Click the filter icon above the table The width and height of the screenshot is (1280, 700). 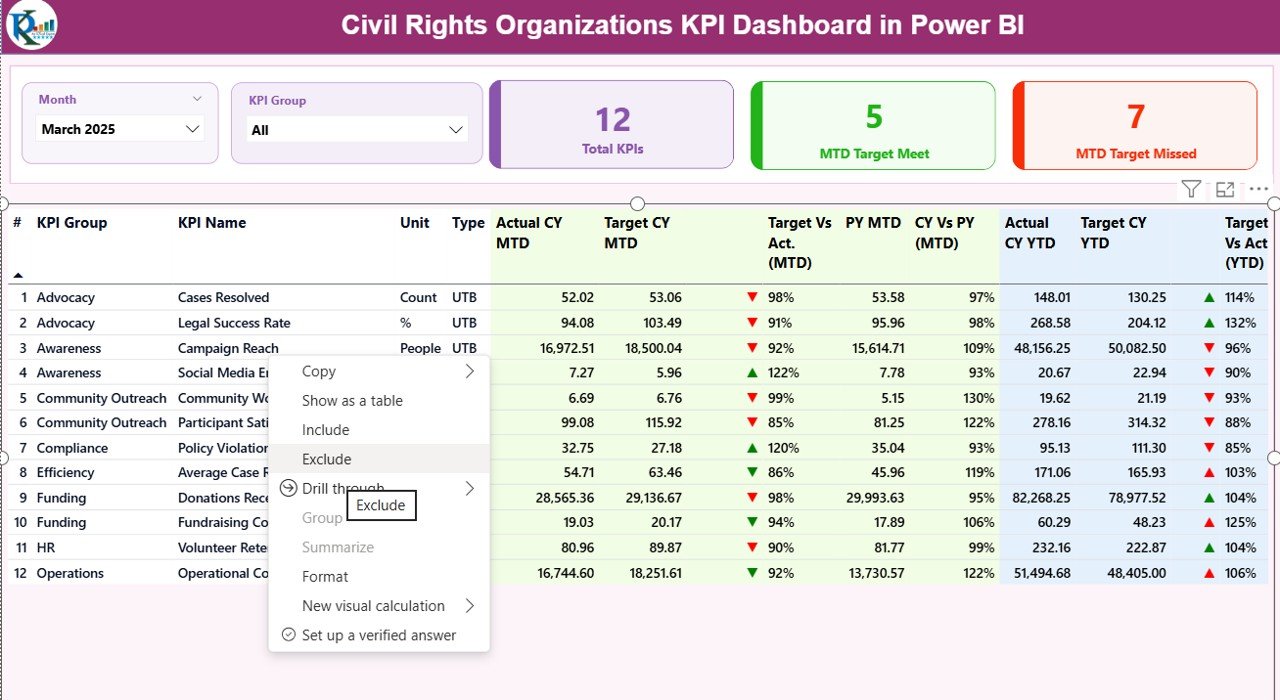click(x=1190, y=189)
